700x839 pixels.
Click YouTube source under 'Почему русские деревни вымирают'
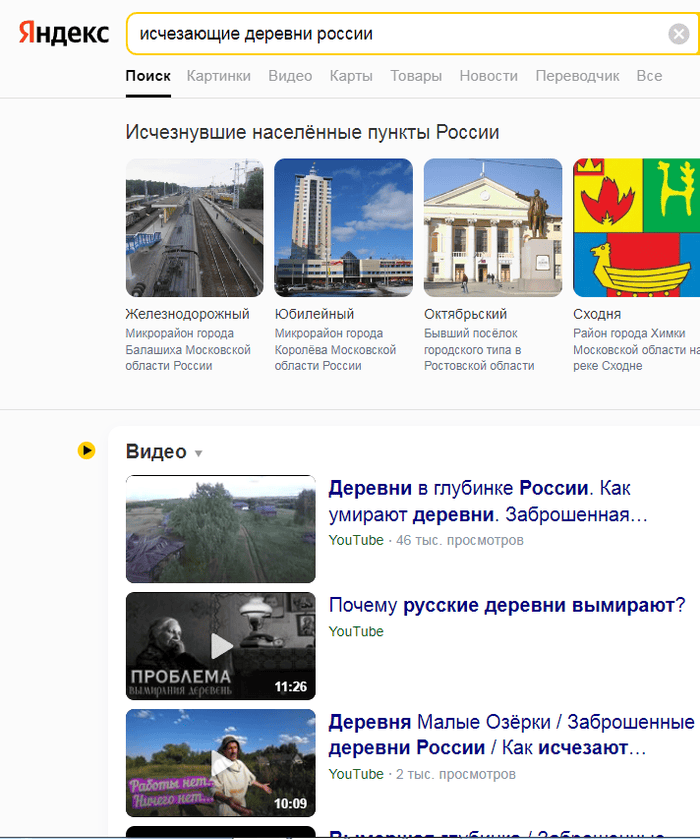coord(356,631)
